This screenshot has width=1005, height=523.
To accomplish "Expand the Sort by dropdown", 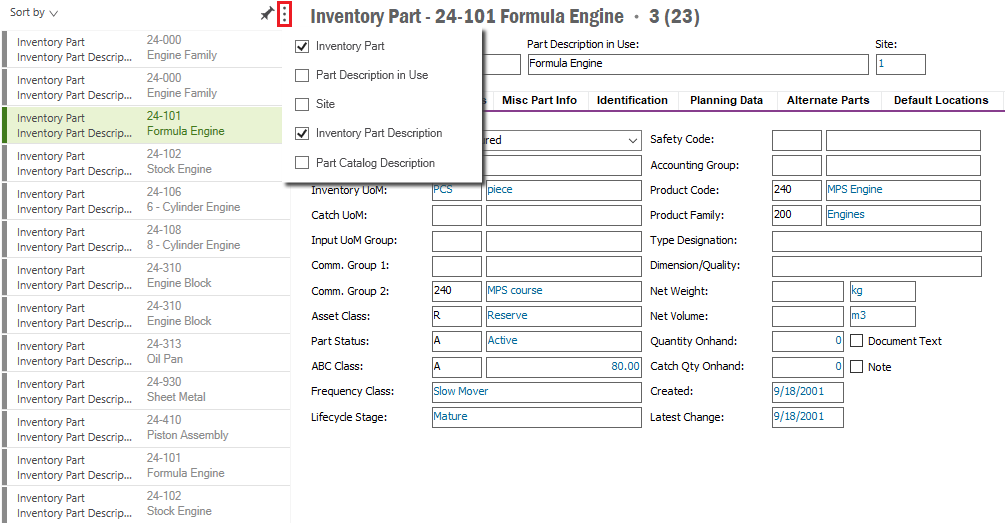I will (x=34, y=13).
